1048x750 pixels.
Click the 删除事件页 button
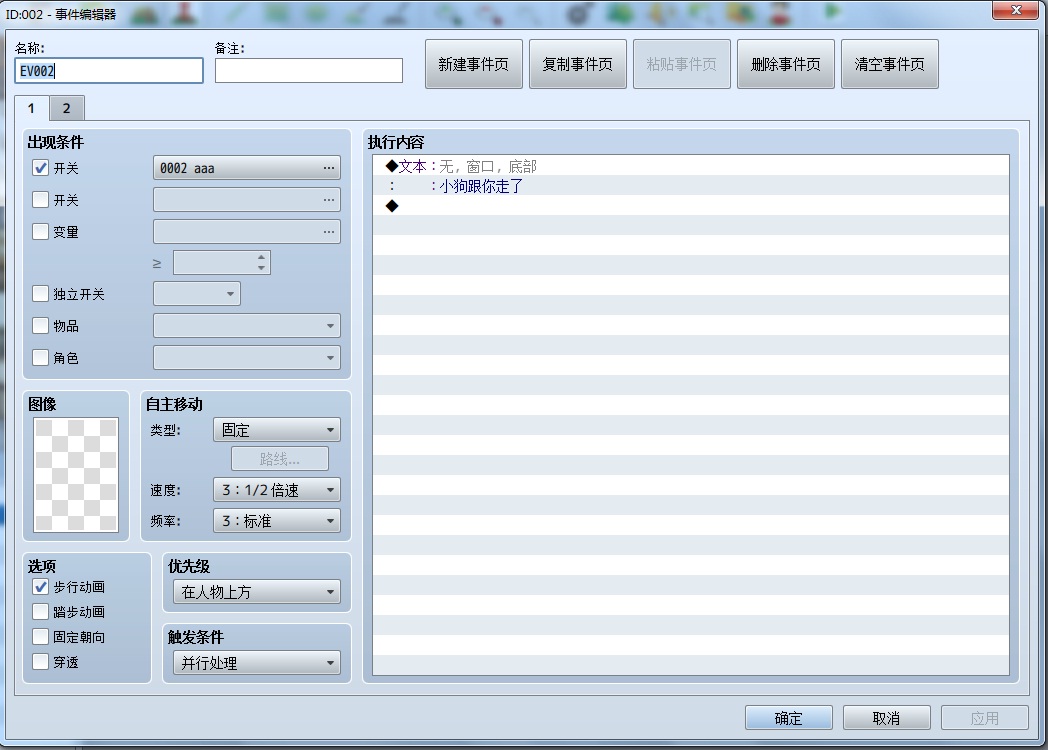(x=785, y=64)
